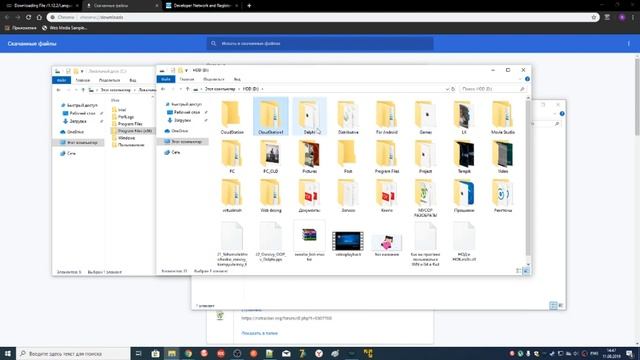The width and height of the screenshot is (640, 360).
Task: Open address history dropdown in HDD window
Action: coord(447,89)
